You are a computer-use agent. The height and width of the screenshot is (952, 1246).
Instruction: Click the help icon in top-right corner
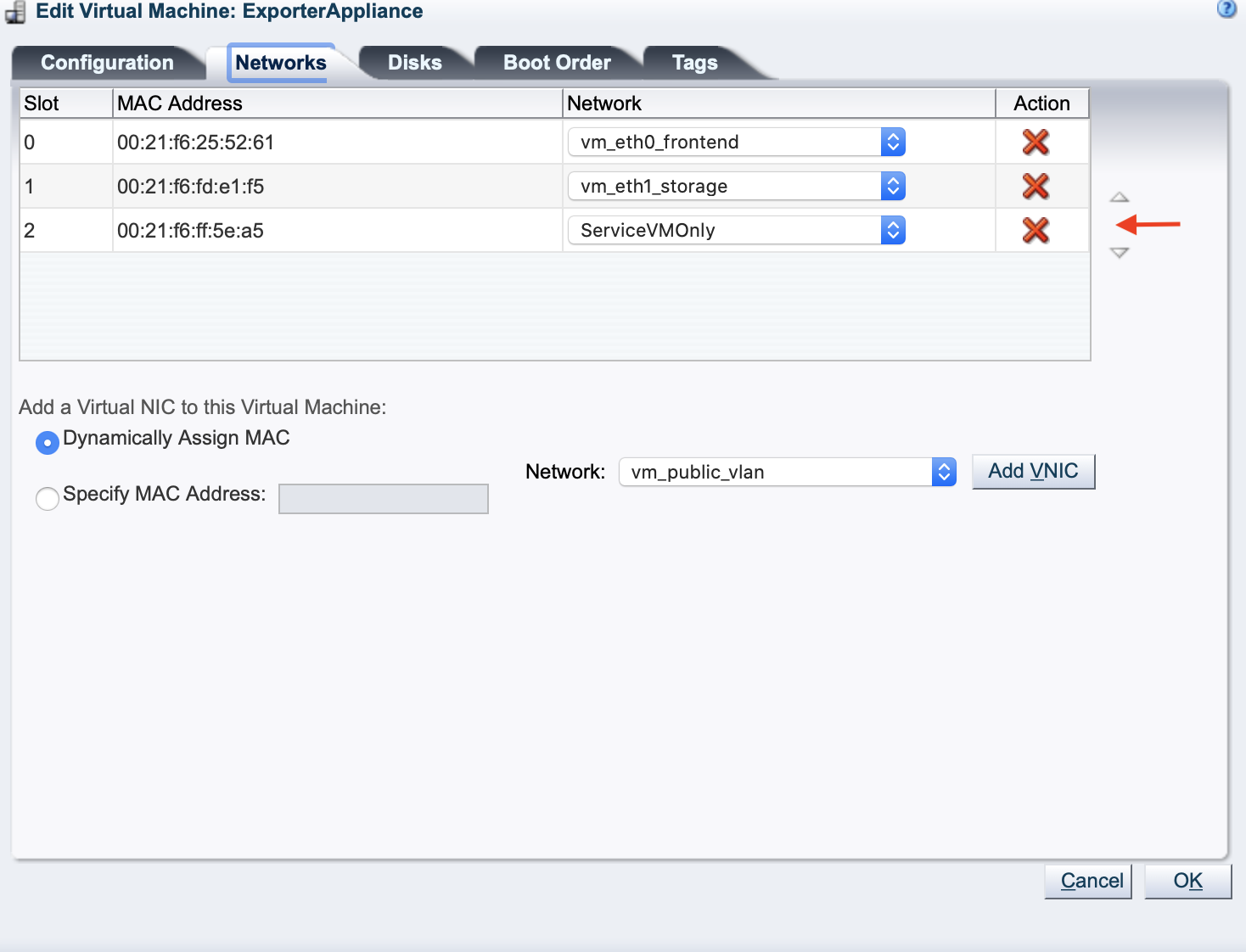(1226, 9)
